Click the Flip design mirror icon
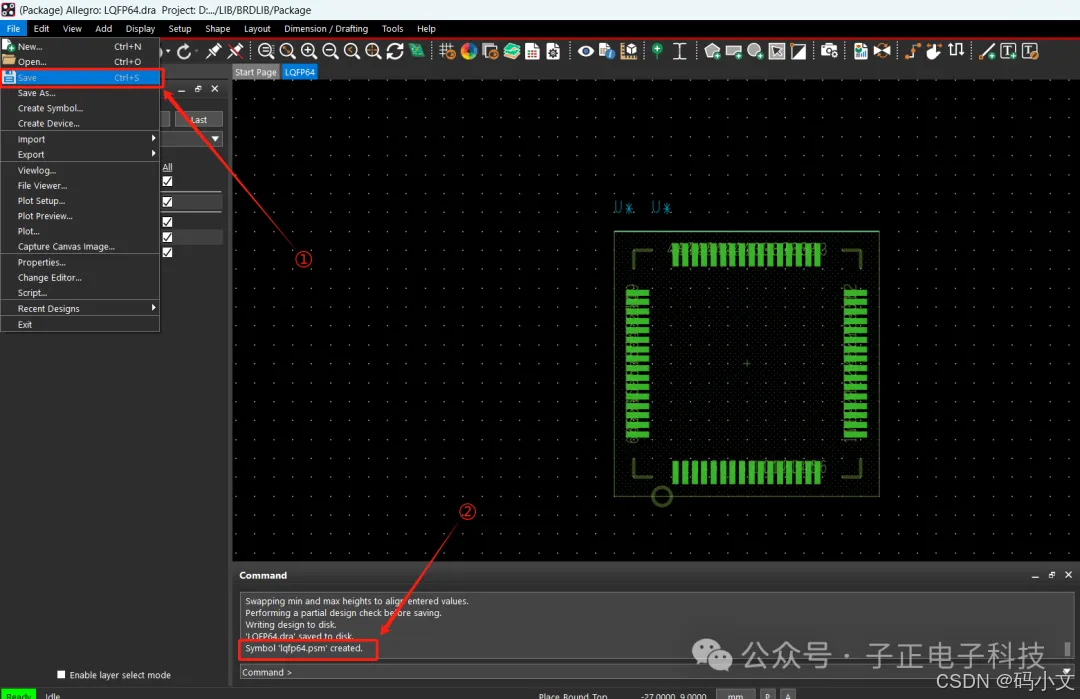 [882, 52]
